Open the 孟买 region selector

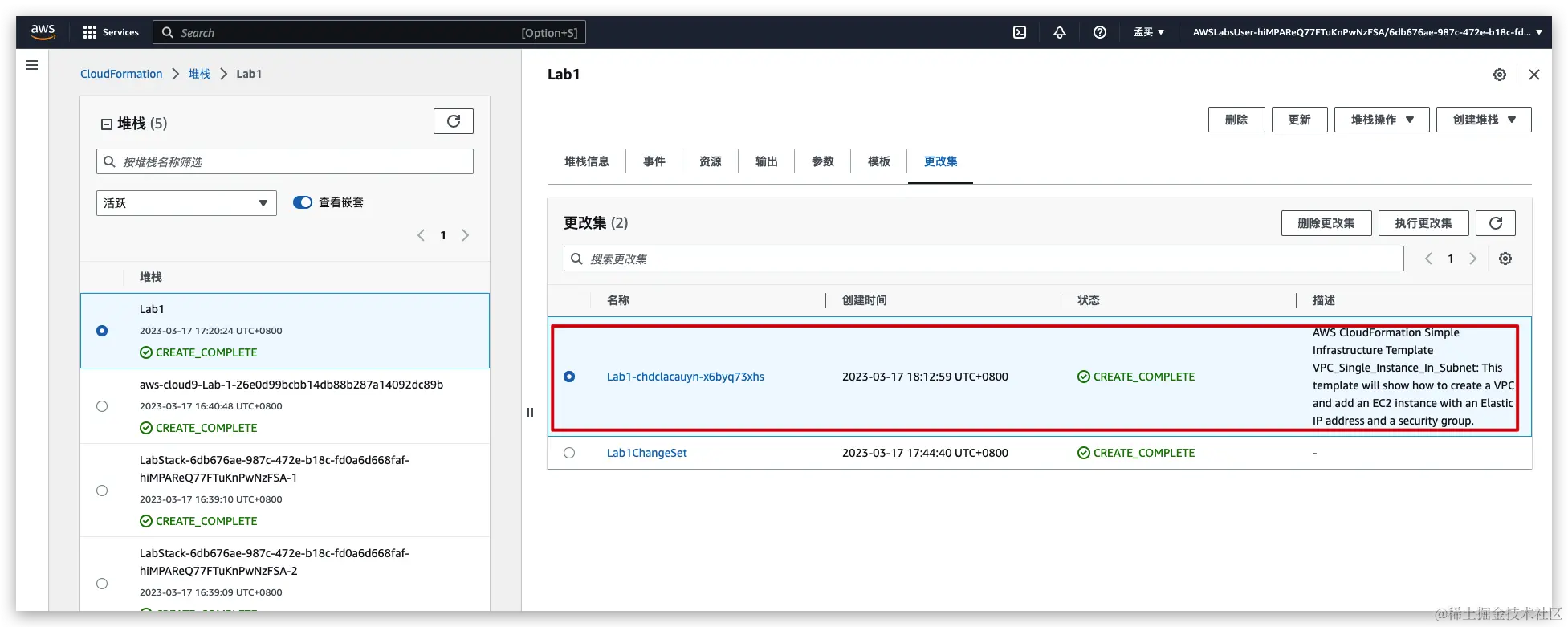[1149, 32]
